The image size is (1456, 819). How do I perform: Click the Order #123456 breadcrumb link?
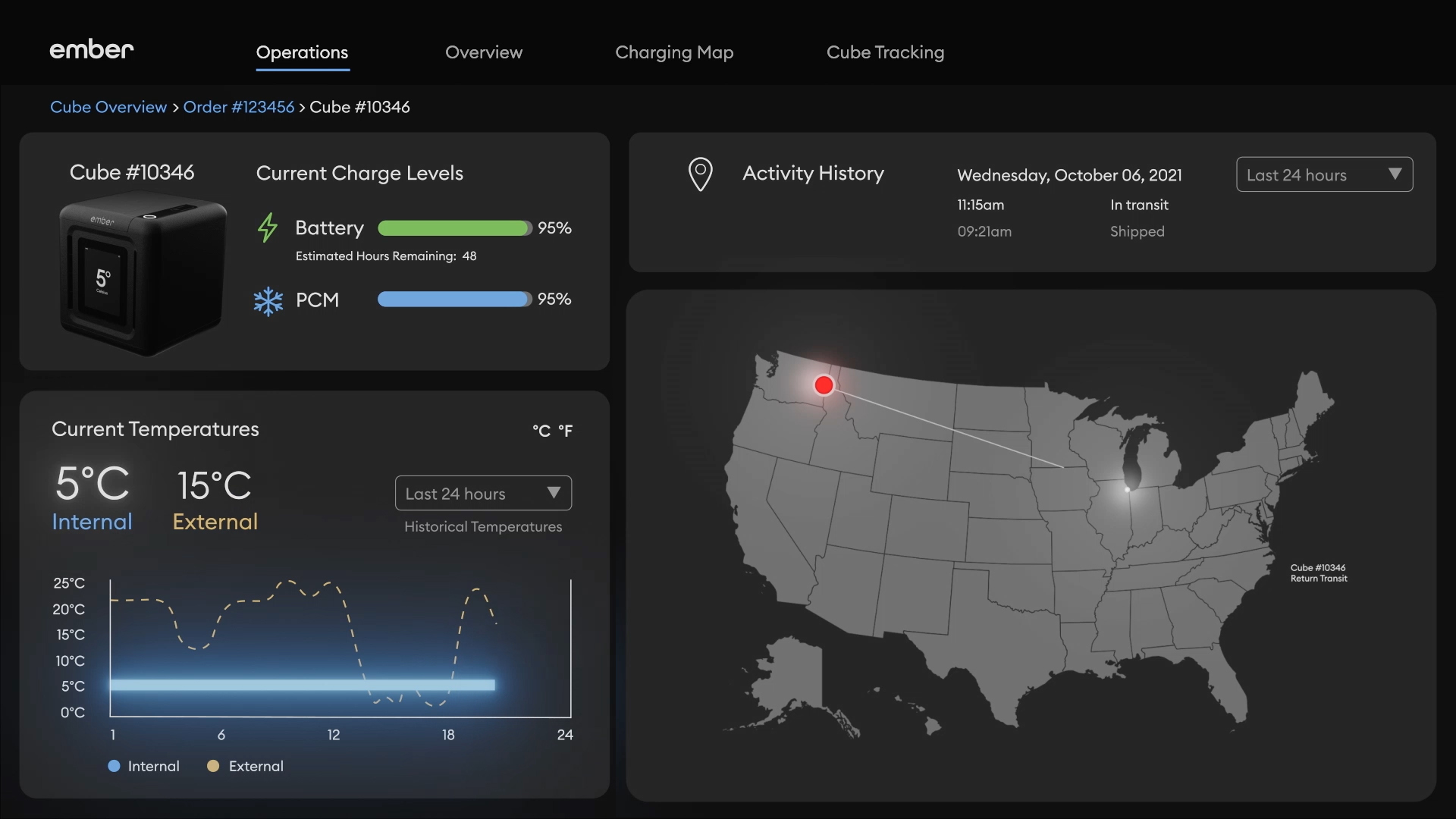[238, 106]
